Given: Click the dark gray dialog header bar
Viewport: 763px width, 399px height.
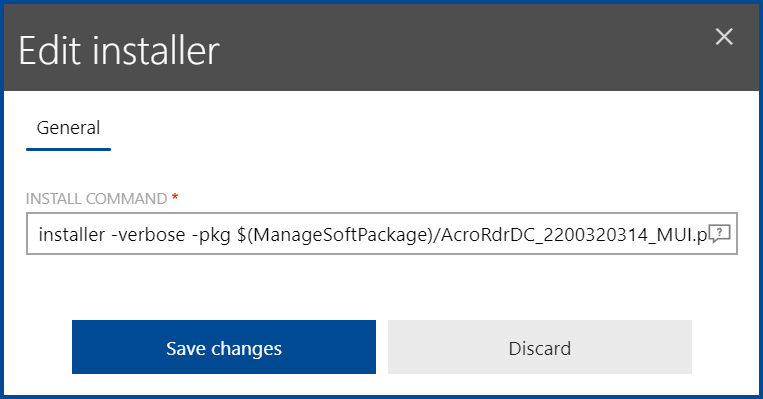Looking at the screenshot, I should click(x=382, y=48).
